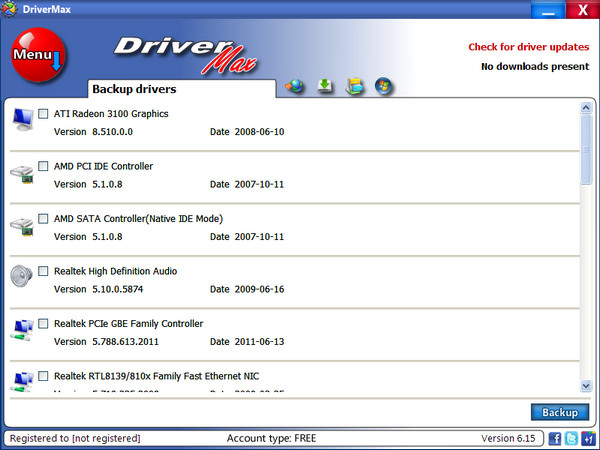Click the green download arrow icon

[x=324, y=87]
